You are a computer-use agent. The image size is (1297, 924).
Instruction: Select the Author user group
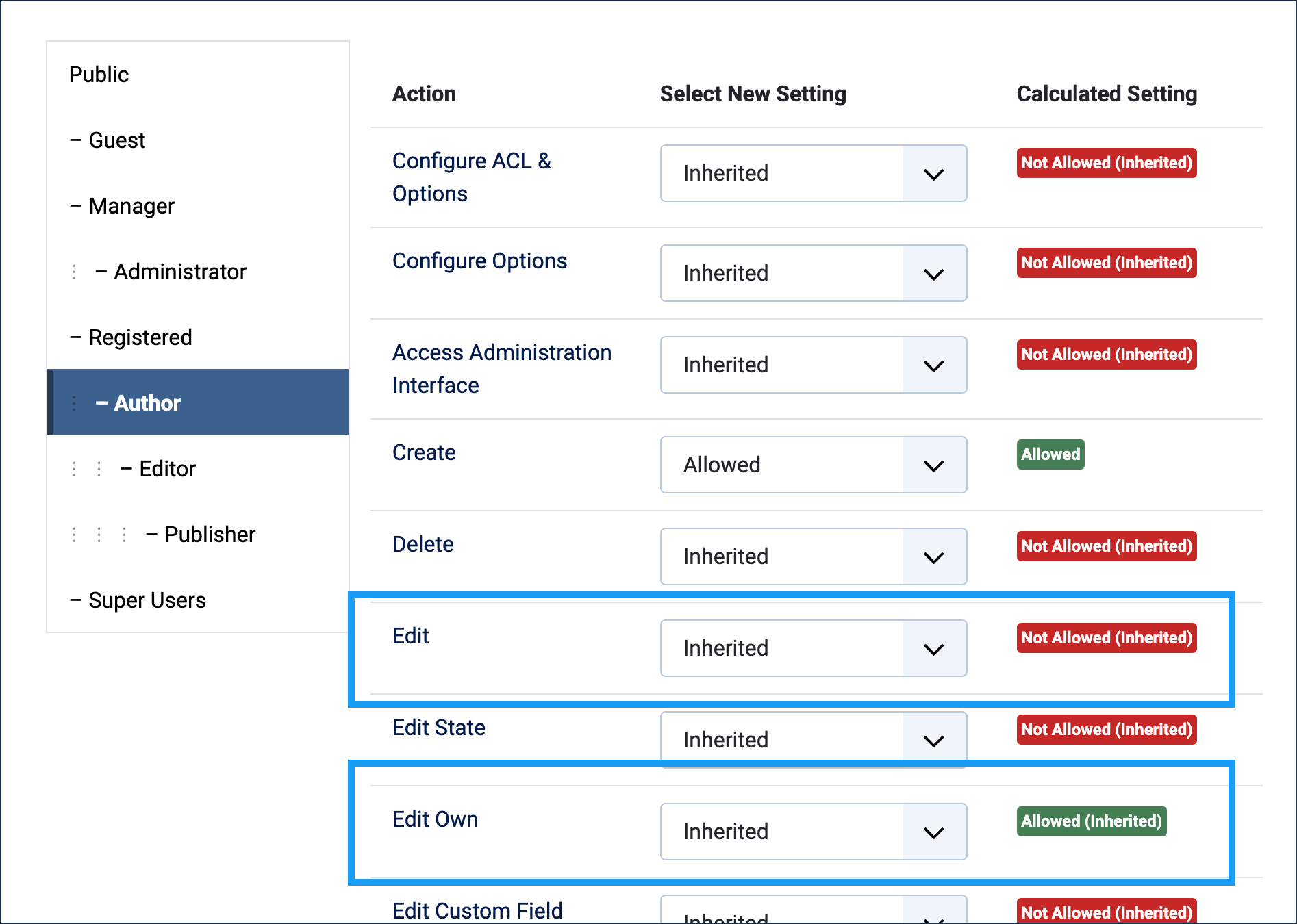click(x=198, y=402)
